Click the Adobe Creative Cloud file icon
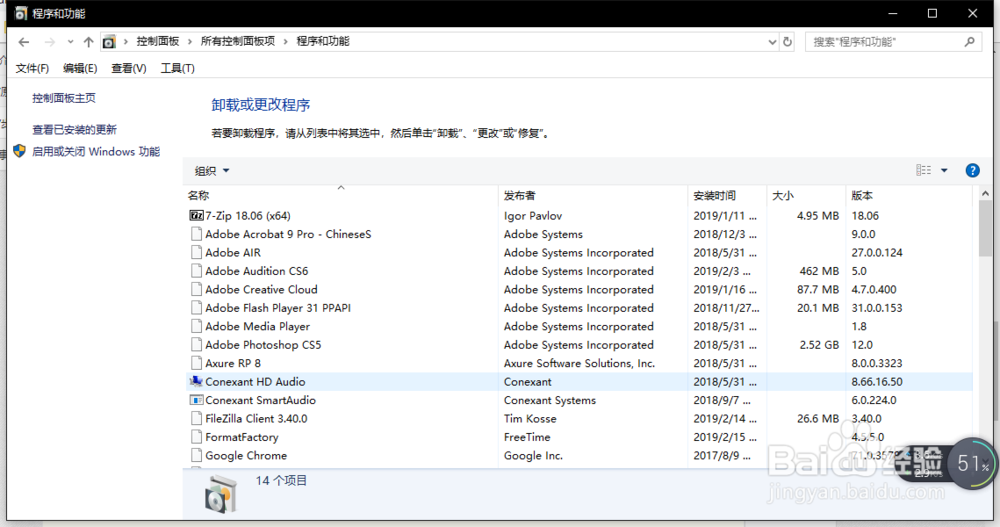Image resolution: width=1000 pixels, height=527 pixels. pyautogui.click(x=196, y=290)
